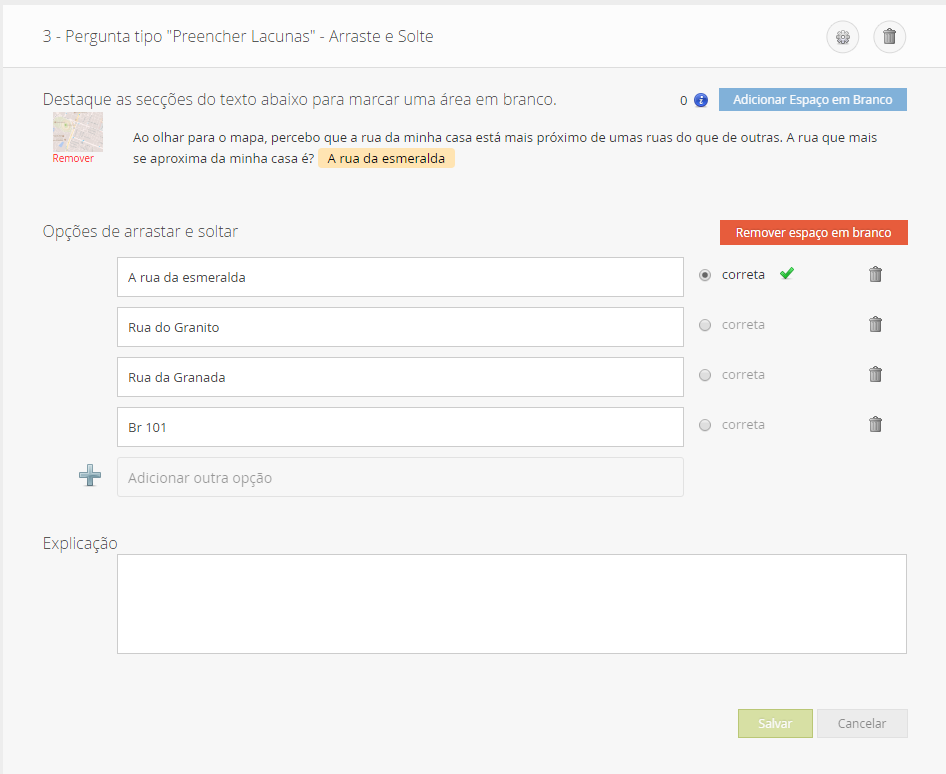
Task: Remove the "Rua da Granada" option
Action: tap(875, 374)
